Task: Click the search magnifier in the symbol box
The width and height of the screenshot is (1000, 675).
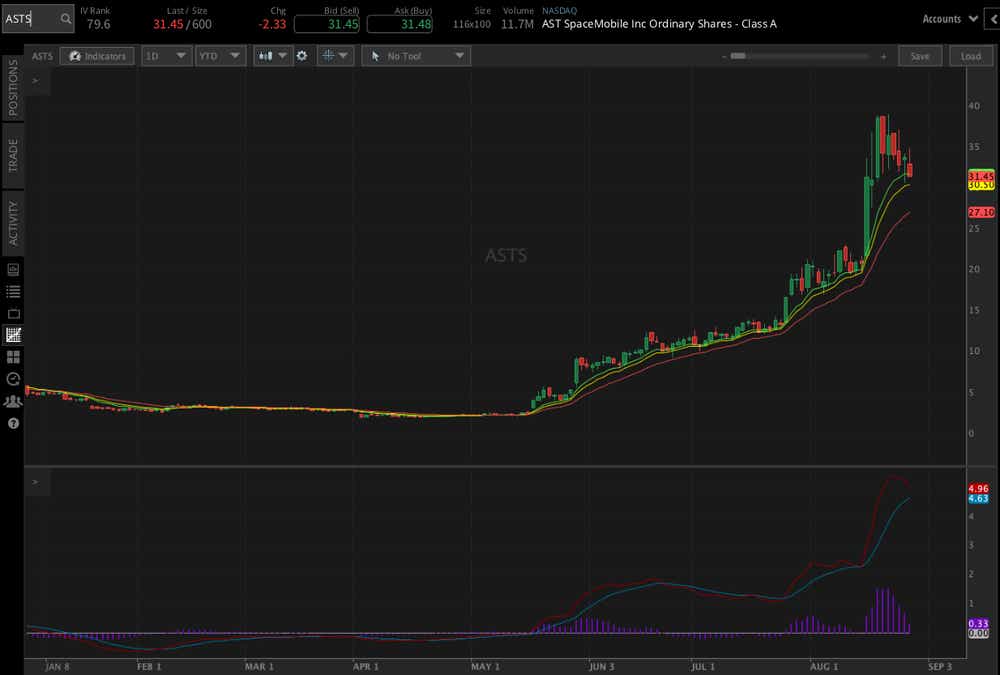Action: coord(63,18)
